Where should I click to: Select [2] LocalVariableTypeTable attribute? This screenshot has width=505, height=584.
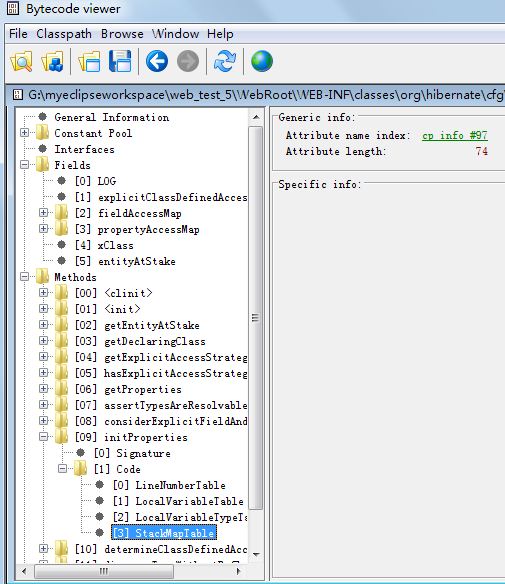180,517
